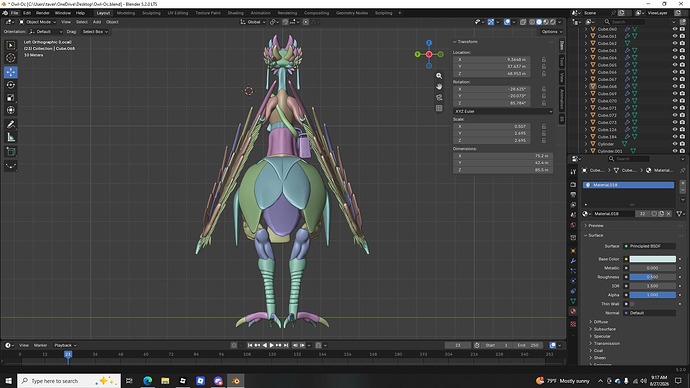
Task: Open the timeline Playback popover
Action: click(65, 345)
